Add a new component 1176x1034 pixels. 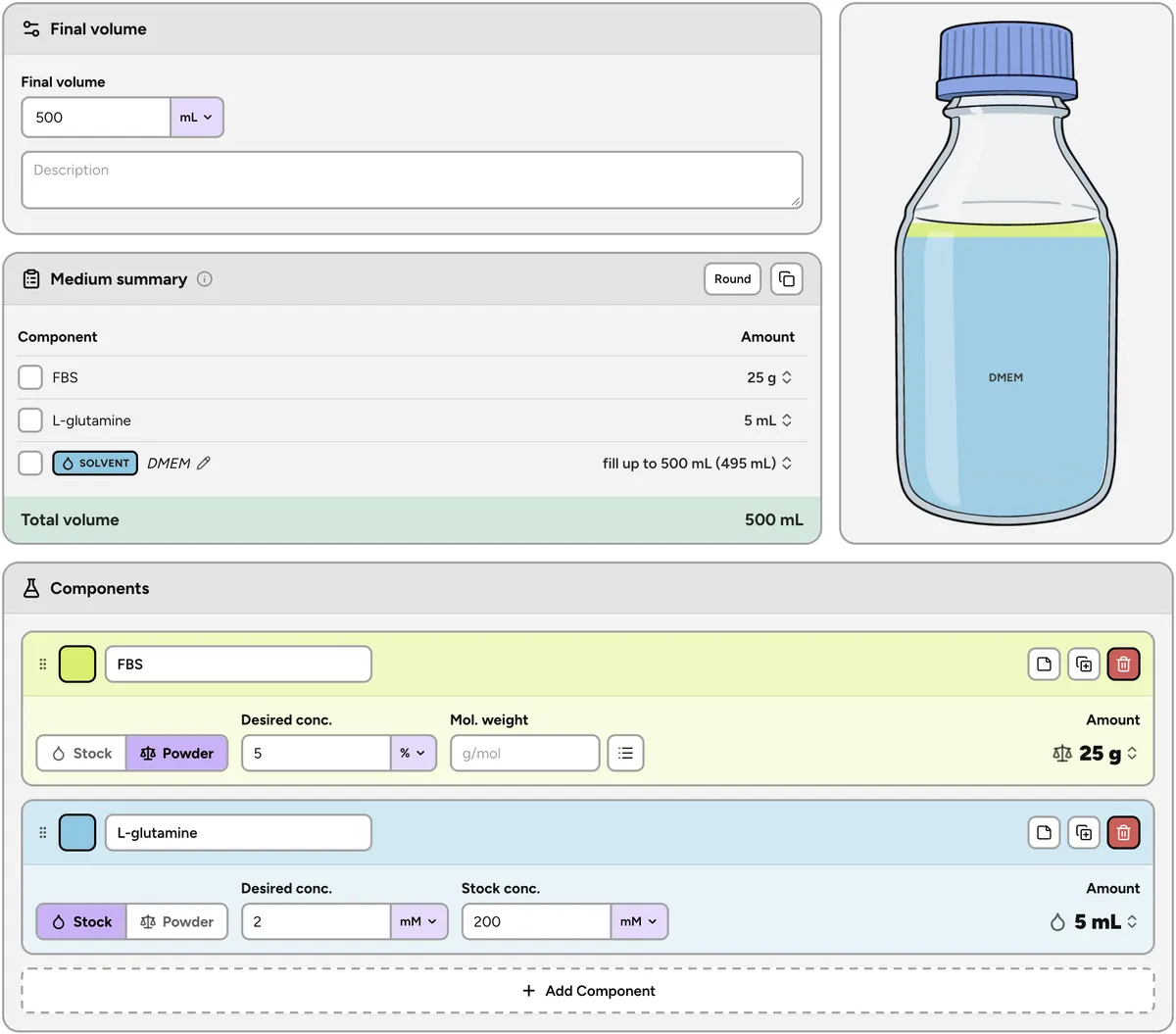588,991
